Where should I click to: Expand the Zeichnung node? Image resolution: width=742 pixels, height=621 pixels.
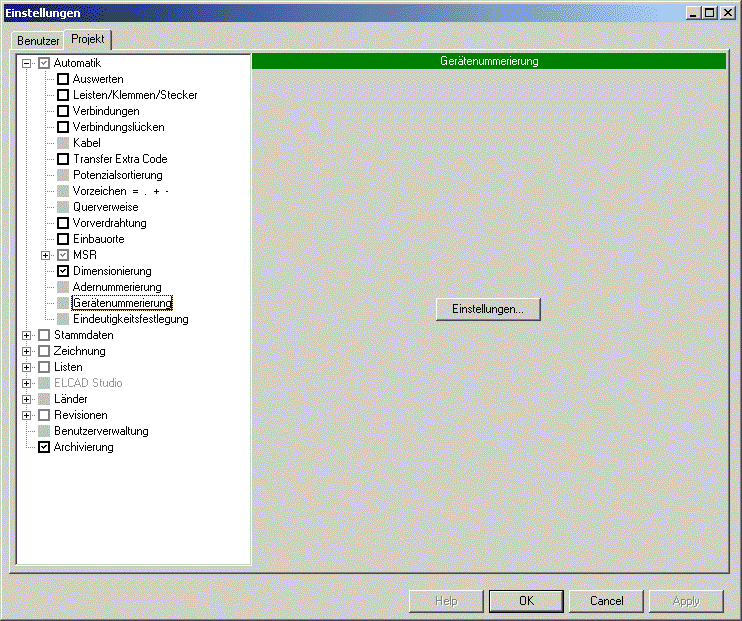(26, 351)
